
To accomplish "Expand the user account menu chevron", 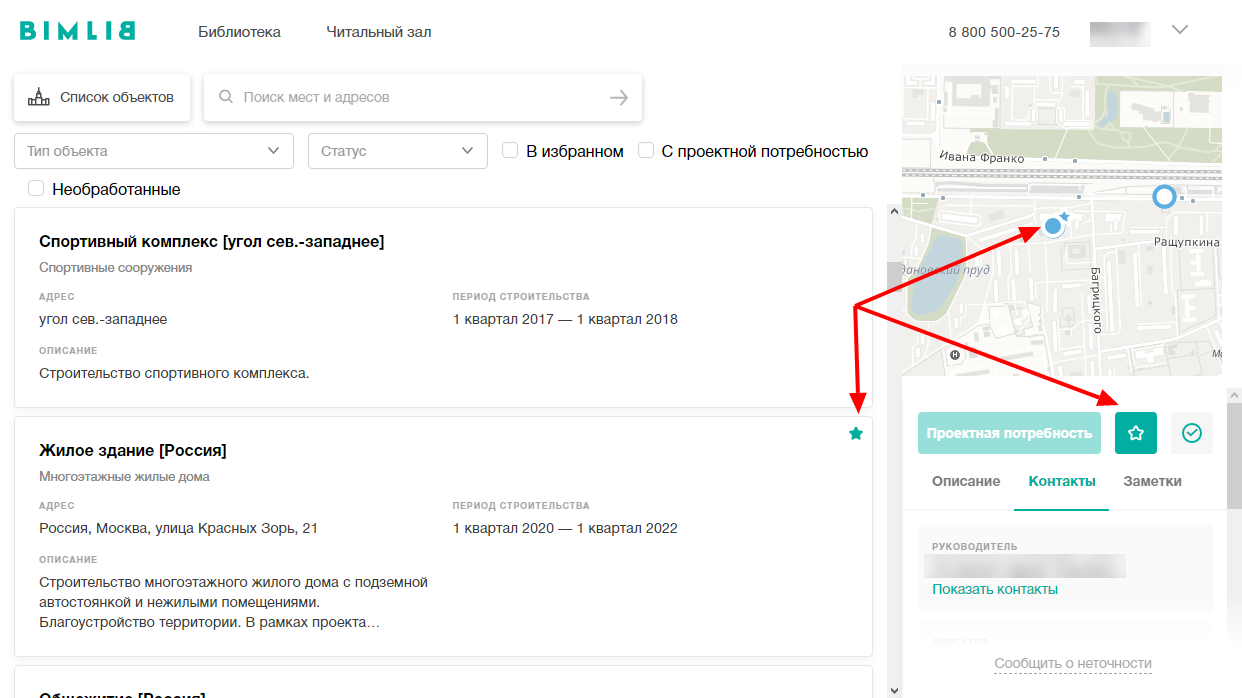I will coord(1180,30).
